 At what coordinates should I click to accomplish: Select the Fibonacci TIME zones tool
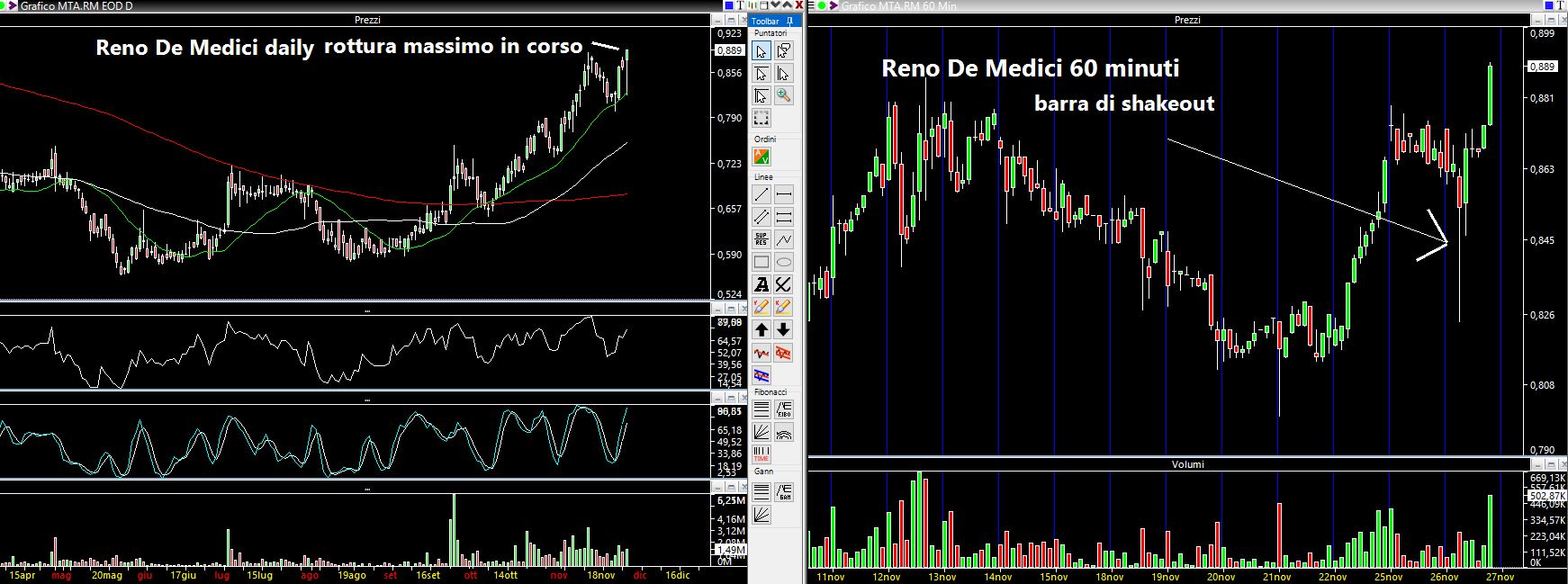[x=761, y=454]
